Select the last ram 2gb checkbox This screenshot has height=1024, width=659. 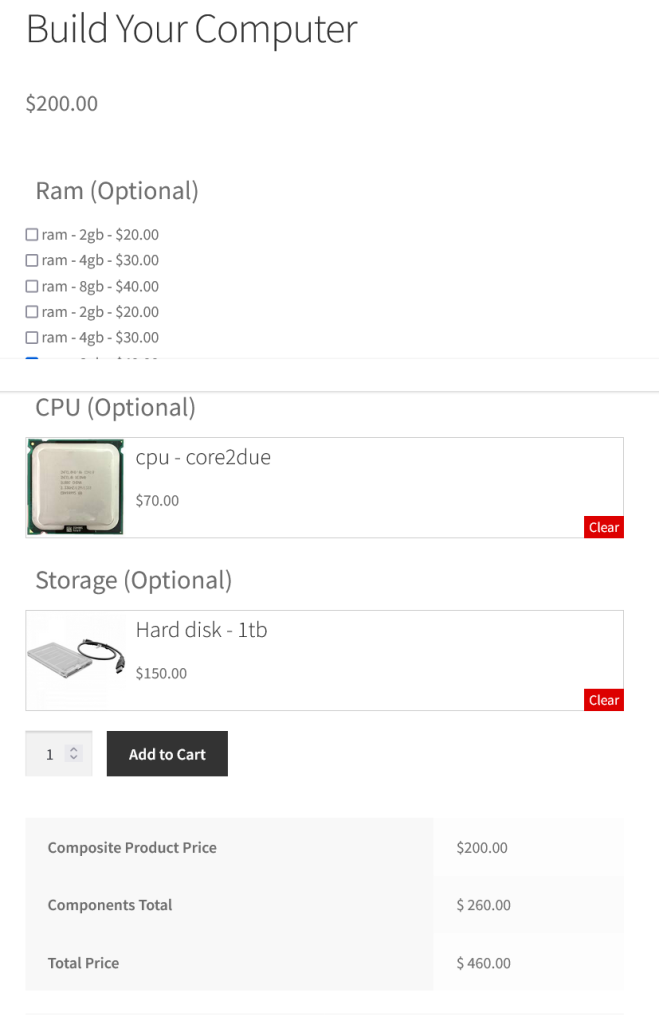point(32,312)
